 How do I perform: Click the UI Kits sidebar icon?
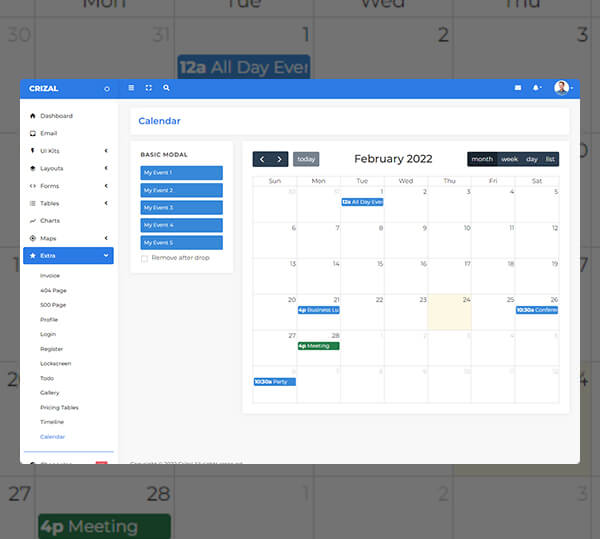33,151
